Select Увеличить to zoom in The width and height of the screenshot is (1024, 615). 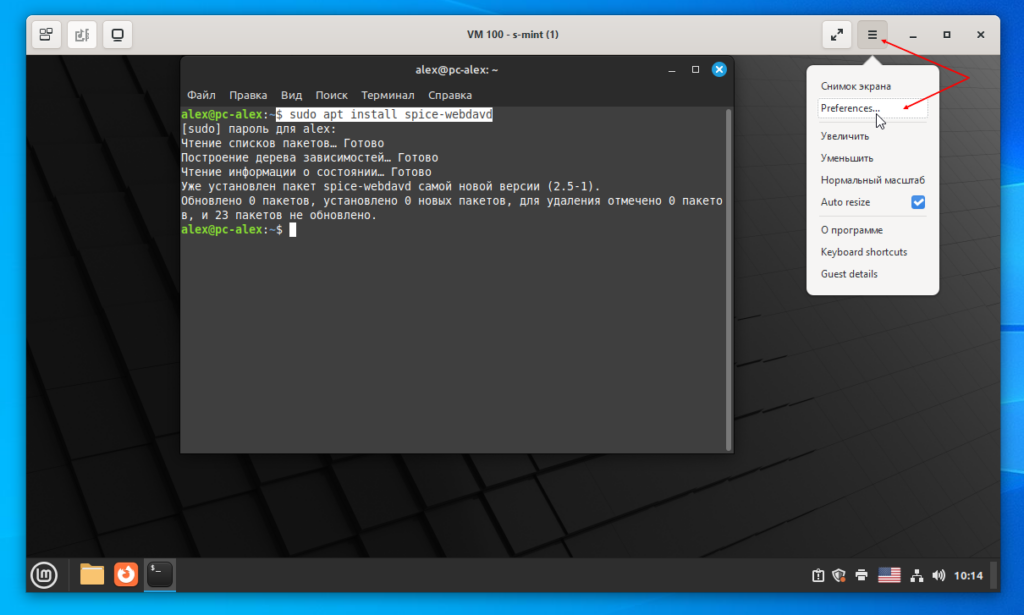coord(844,136)
